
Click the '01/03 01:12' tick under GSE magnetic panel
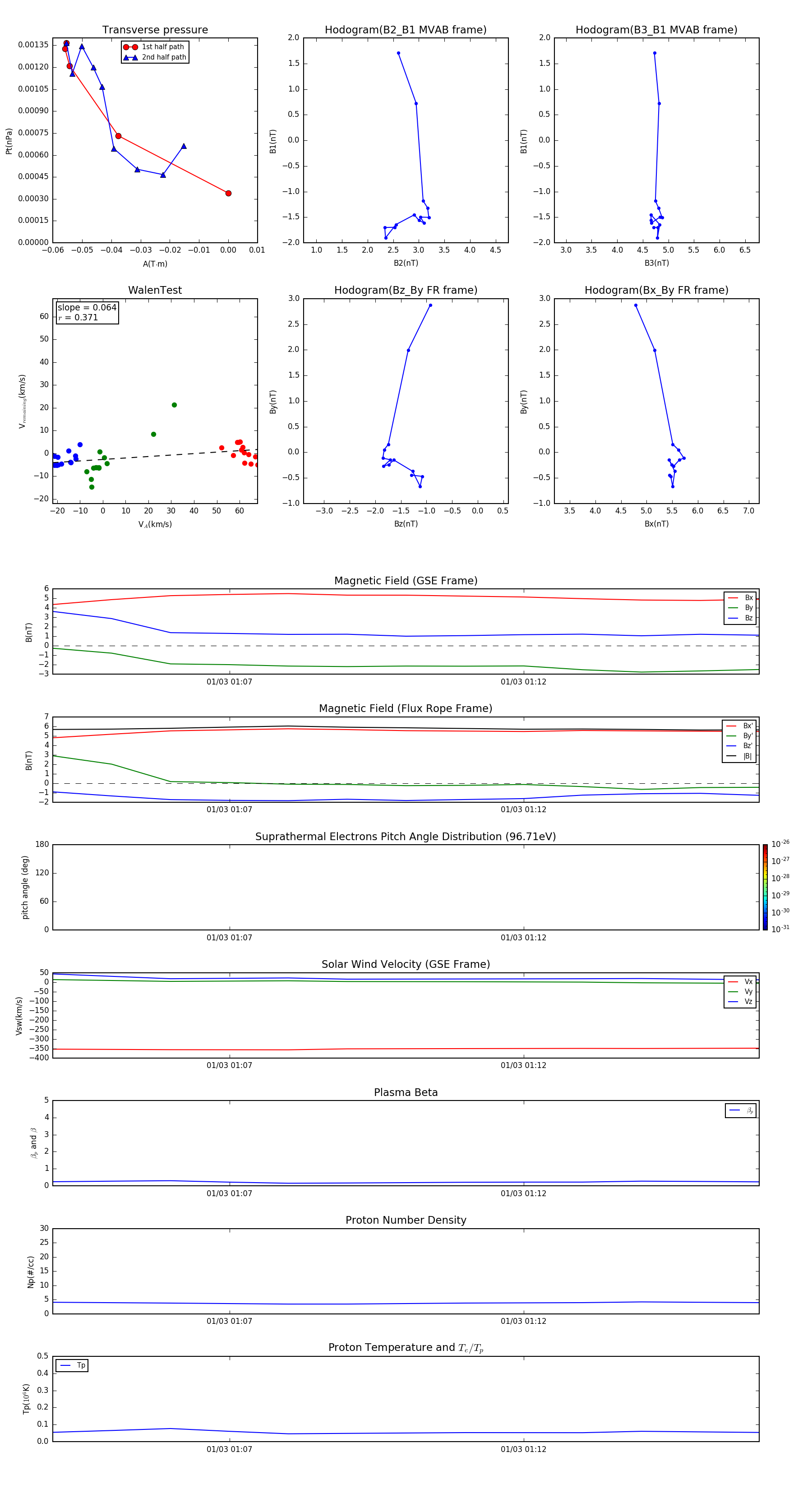(524, 682)
